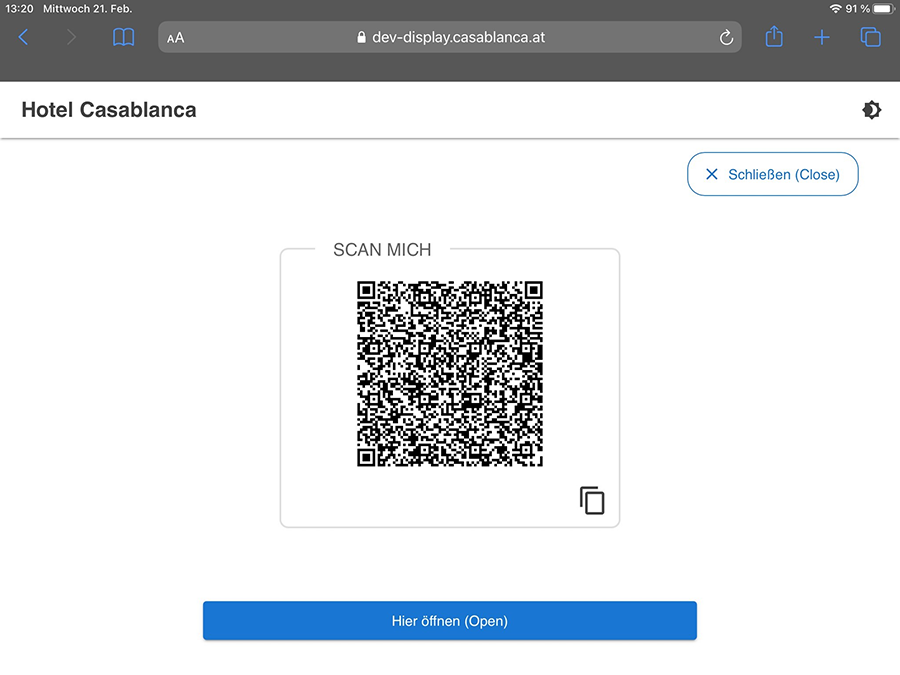
Task: Tap the Wi-Fi status icon
Action: (x=835, y=8)
